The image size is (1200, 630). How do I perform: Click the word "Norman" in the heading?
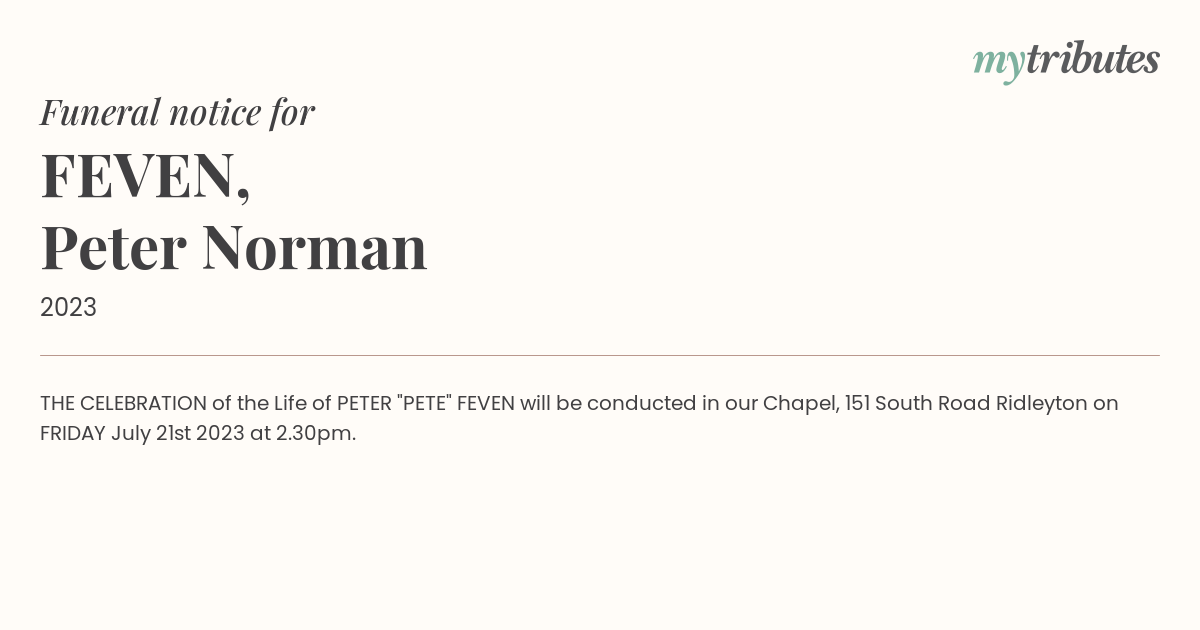tap(315, 248)
